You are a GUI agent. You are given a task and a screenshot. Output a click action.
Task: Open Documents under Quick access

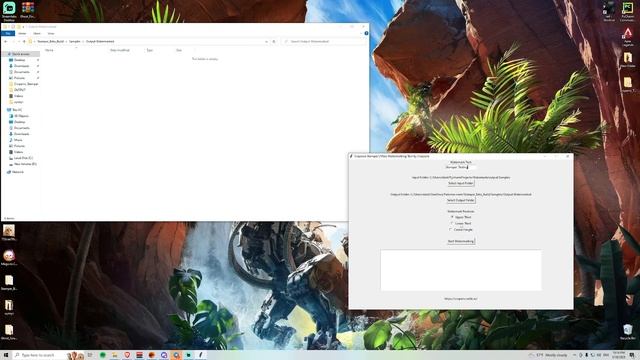coord(22,72)
